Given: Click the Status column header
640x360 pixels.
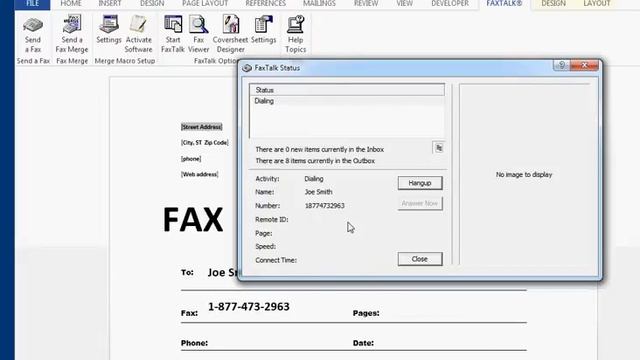Looking at the screenshot, I should click(347, 90).
